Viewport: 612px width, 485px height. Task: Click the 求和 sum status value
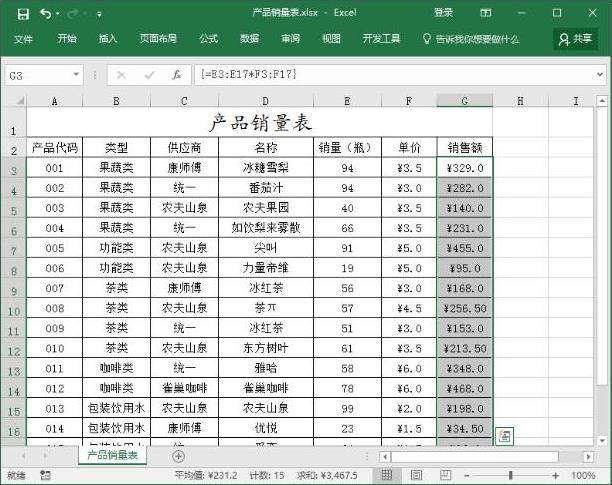pos(327,476)
